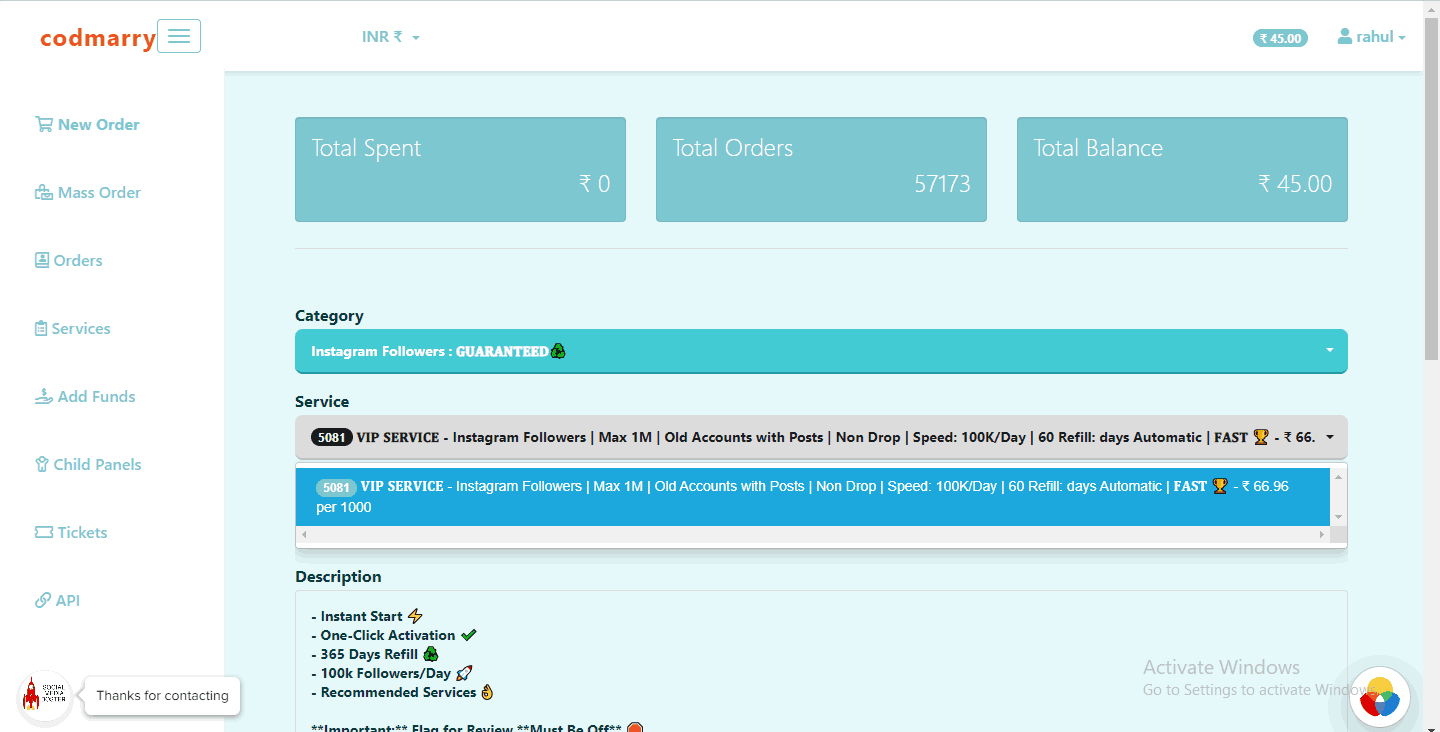Image resolution: width=1440 pixels, height=732 pixels.
Task: Select the highlighted 5081 VIP SERVICE option
Action: click(813, 497)
